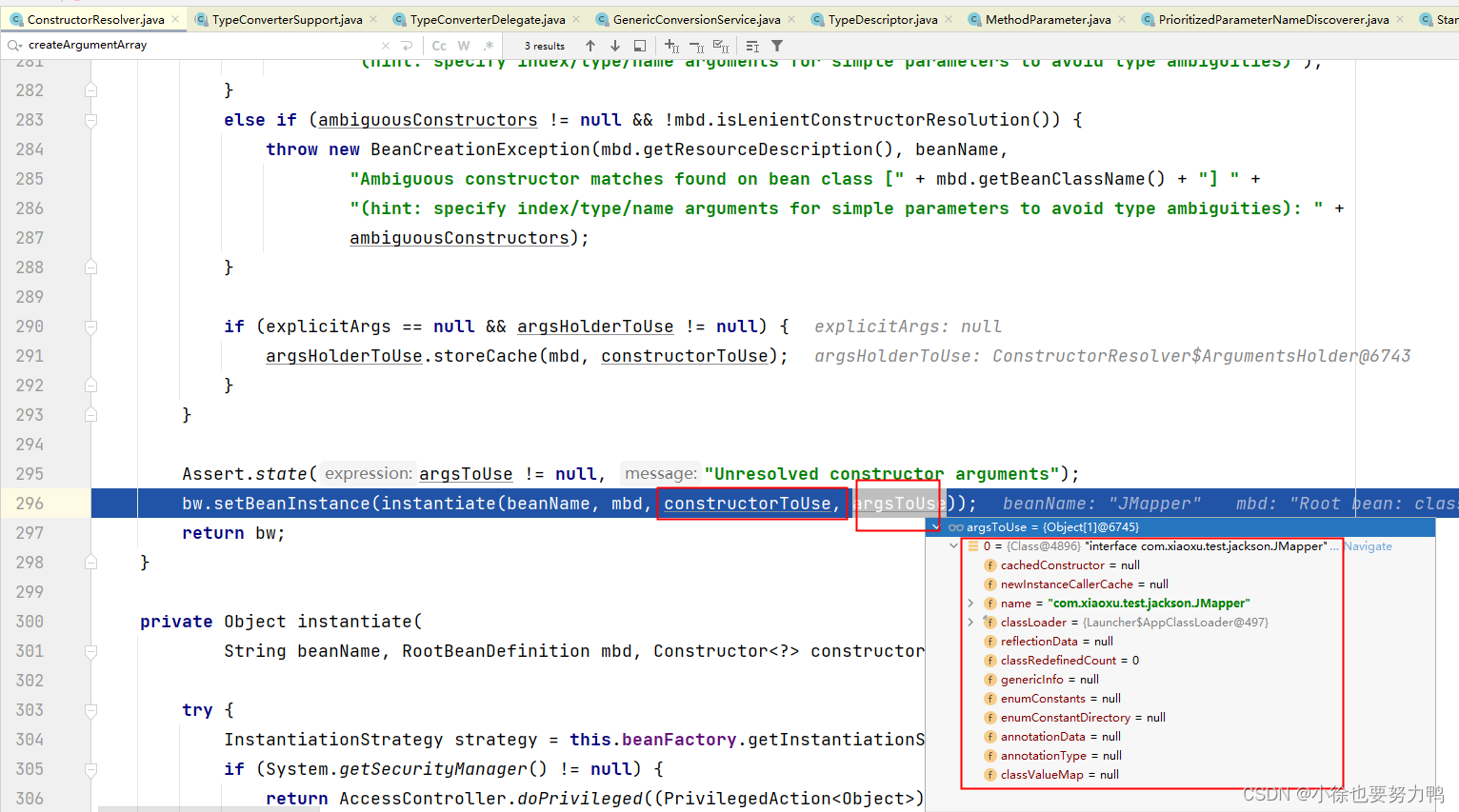The height and width of the screenshot is (812, 1459).
Task: Fold the block at line 283
Action: point(90,120)
